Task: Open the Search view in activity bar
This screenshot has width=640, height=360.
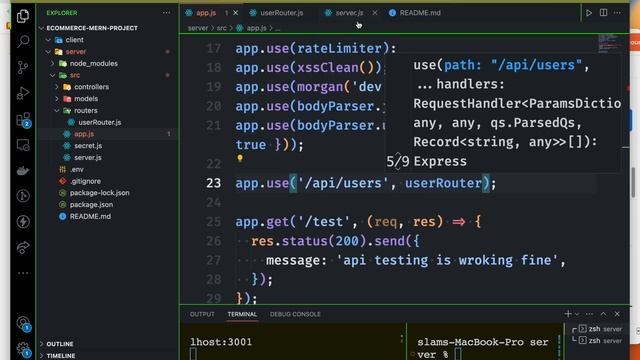Action: click(x=23, y=41)
